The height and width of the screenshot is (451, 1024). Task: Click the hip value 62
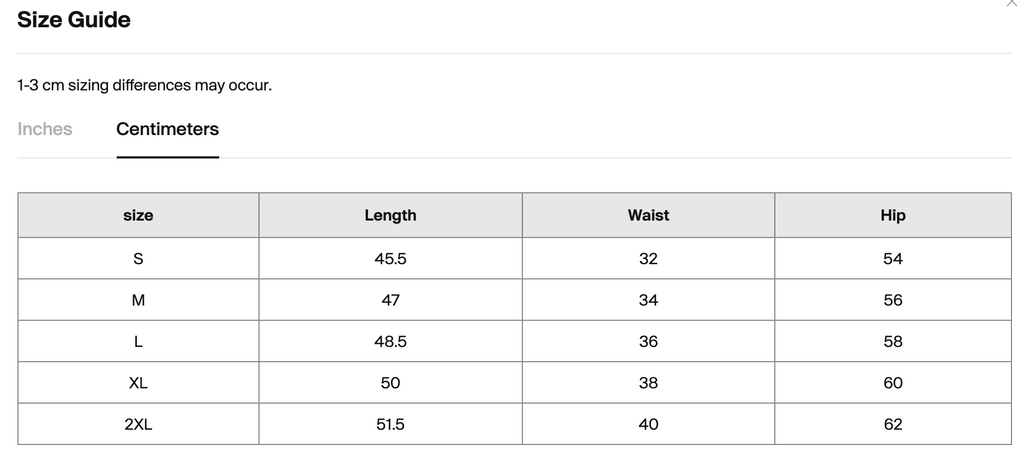point(893,424)
